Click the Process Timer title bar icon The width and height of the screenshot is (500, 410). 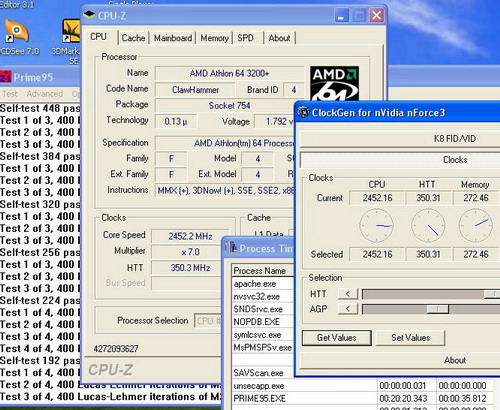[x=231, y=248]
